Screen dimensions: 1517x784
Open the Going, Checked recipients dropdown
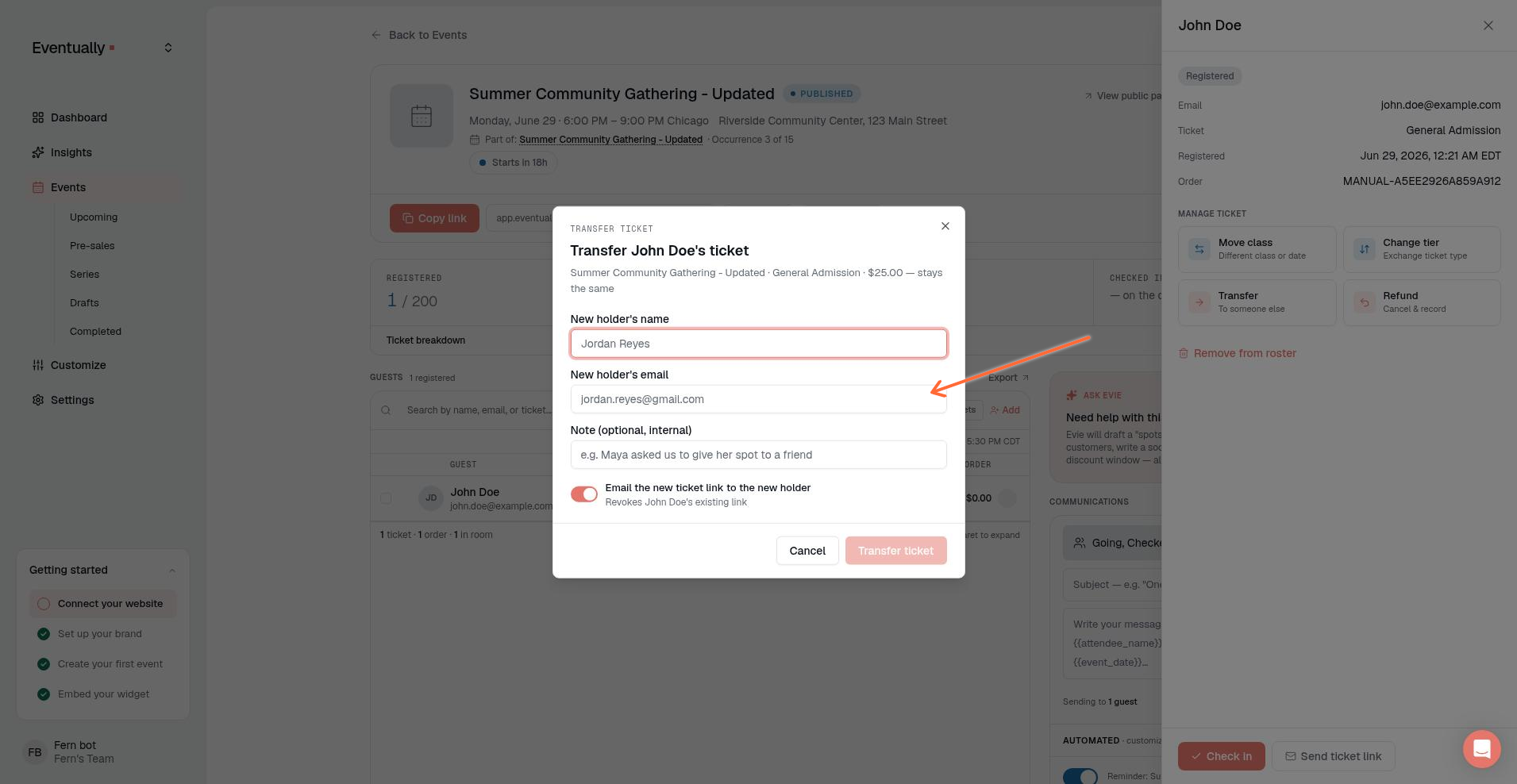[x=1112, y=543]
